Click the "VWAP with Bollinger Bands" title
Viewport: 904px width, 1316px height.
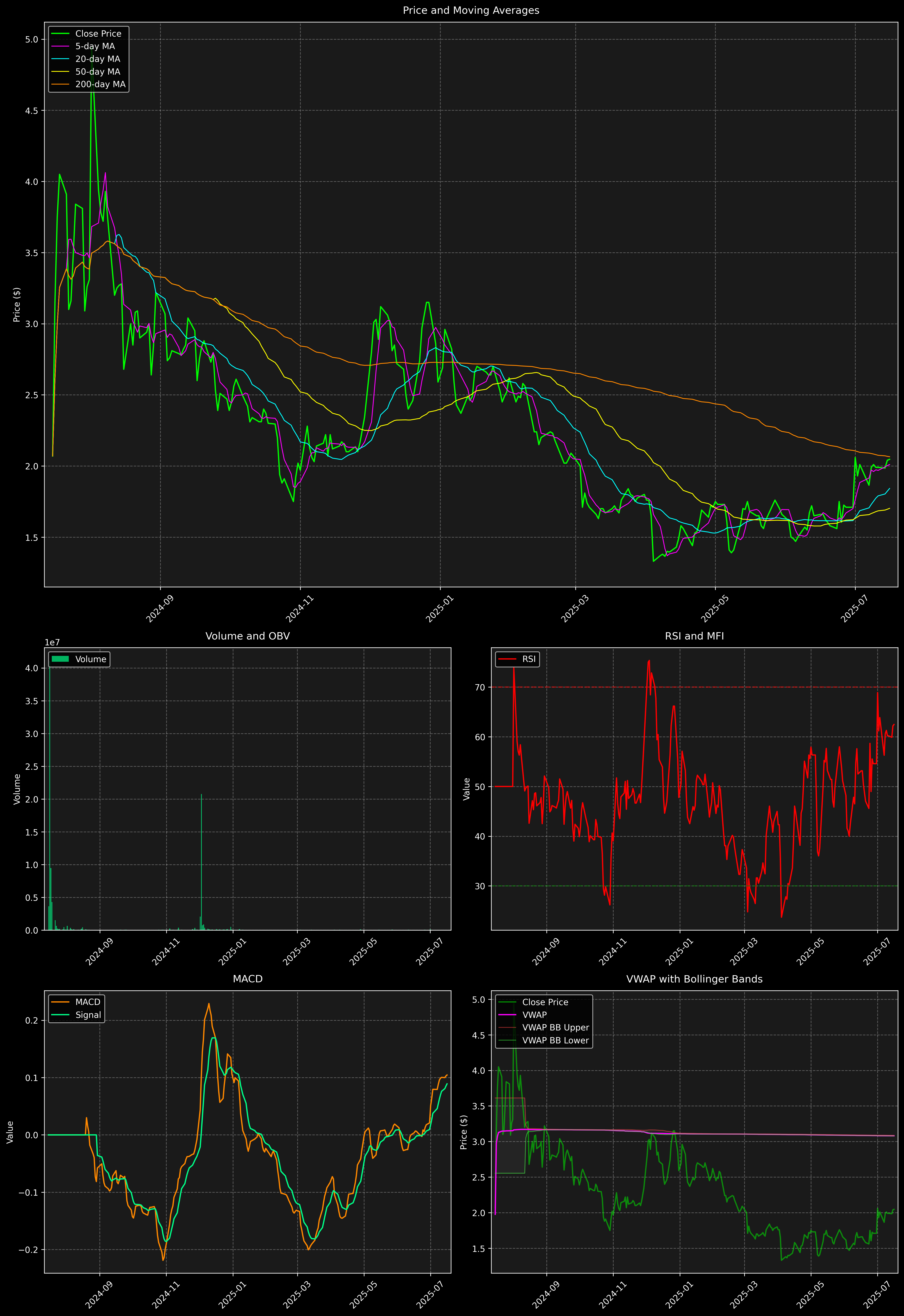694,979
